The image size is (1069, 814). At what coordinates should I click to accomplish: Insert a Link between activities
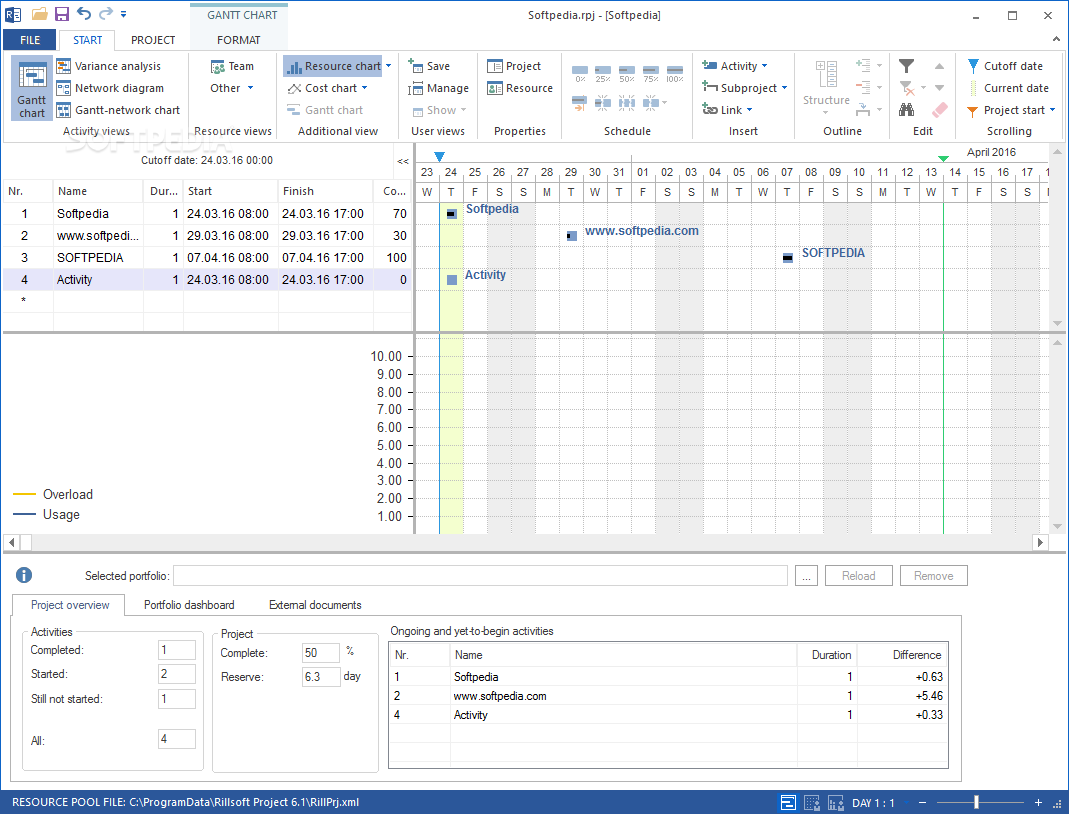pyautogui.click(x=722, y=110)
